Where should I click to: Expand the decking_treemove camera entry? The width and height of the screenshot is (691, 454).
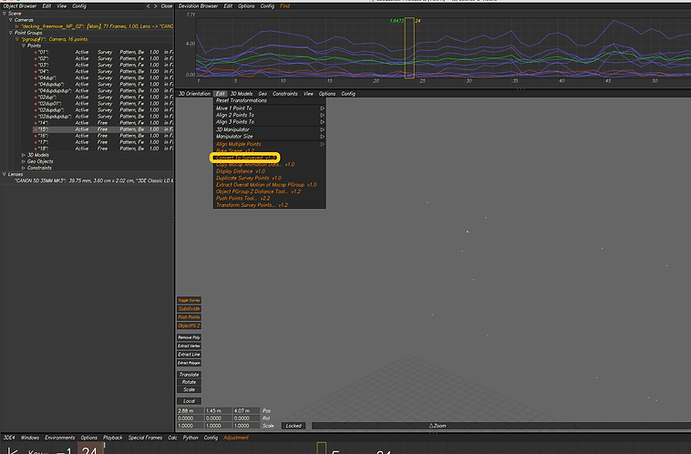(17, 26)
